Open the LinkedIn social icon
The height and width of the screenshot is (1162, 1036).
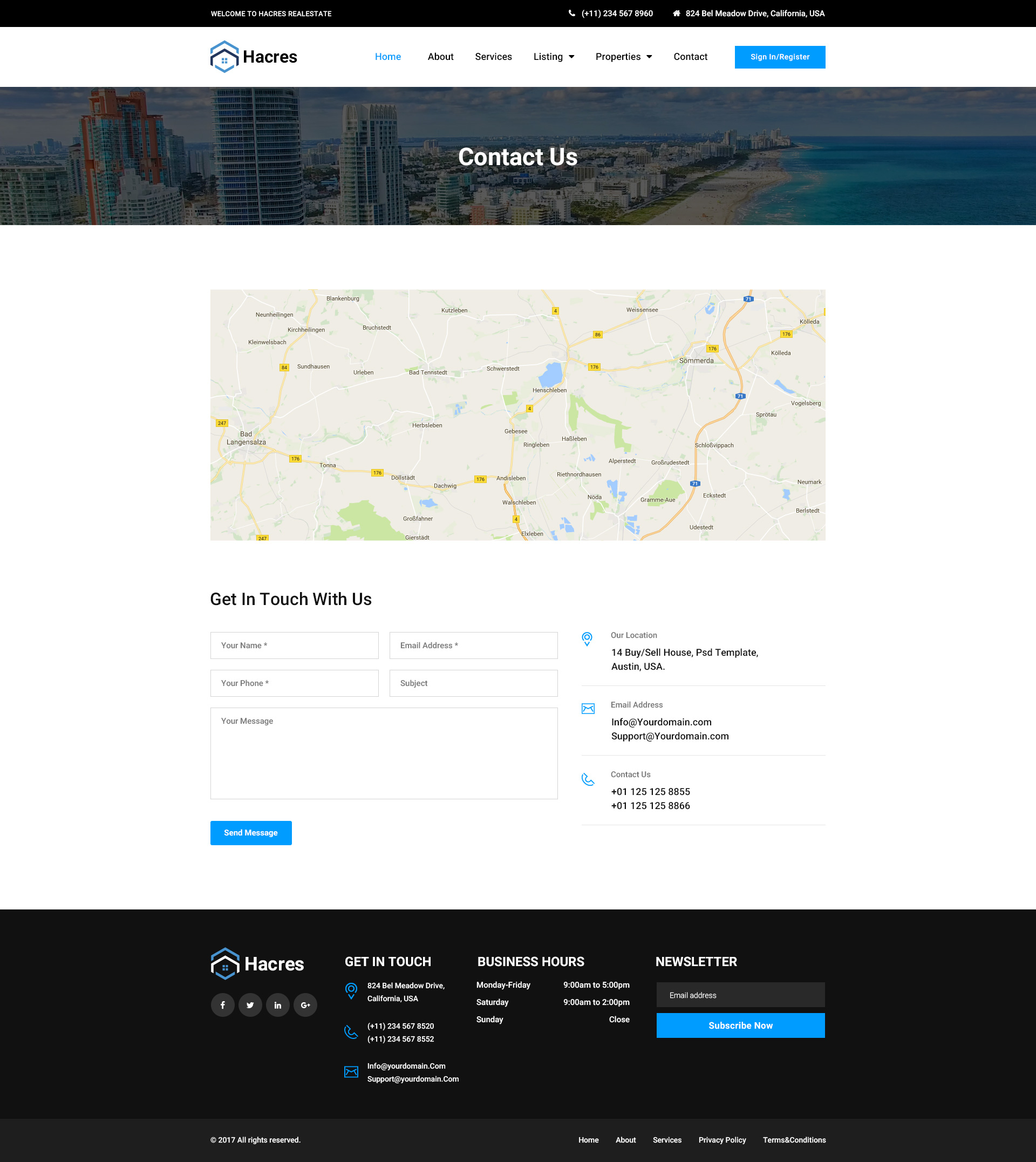pyautogui.click(x=278, y=1005)
